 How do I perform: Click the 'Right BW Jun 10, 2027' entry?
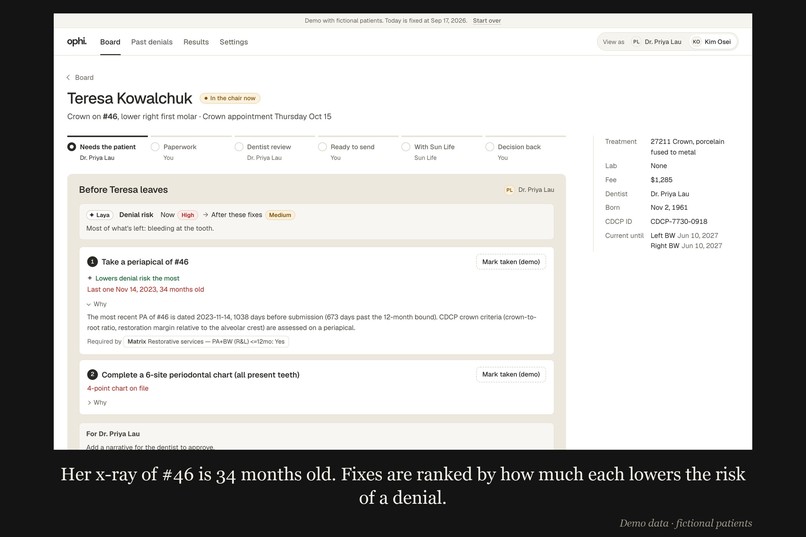686,246
